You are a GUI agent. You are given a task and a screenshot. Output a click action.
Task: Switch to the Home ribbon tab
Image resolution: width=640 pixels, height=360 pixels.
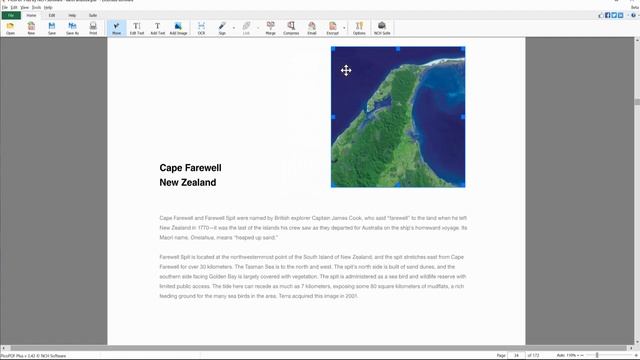pos(31,16)
